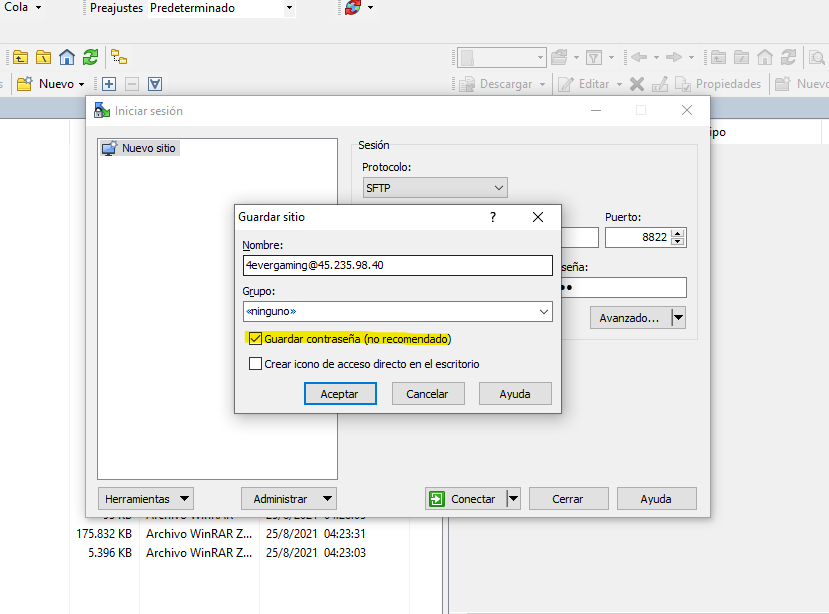This screenshot has height=614, width=829.
Task: Click the plus select-files icon
Action: 109,84
